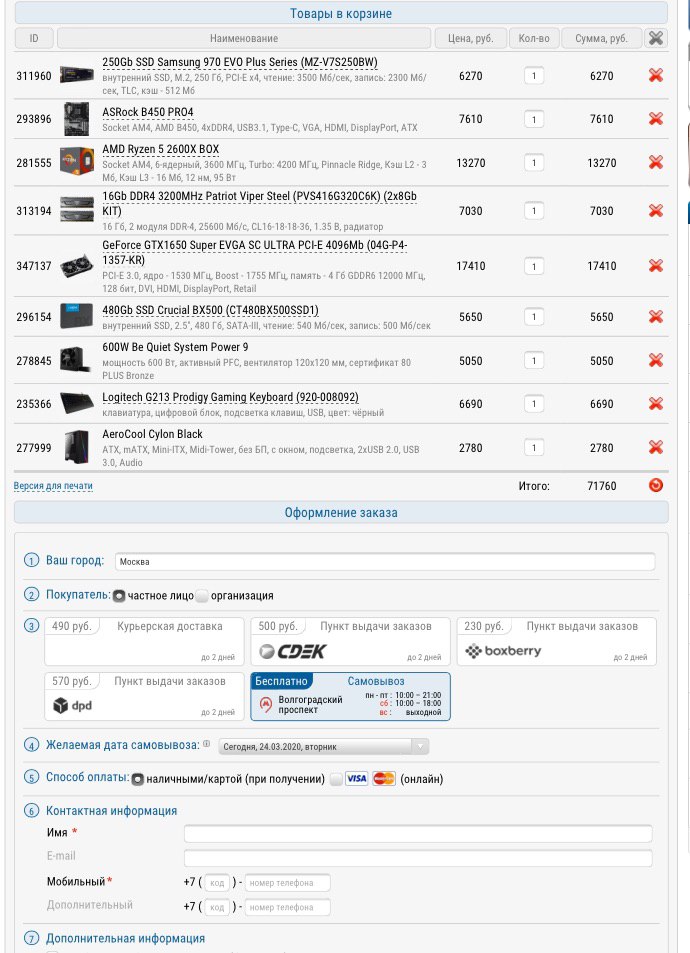Image resolution: width=690 pixels, height=953 pixels.
Task: Click the total sum value 71760
Action: click(x=601, y=486)
